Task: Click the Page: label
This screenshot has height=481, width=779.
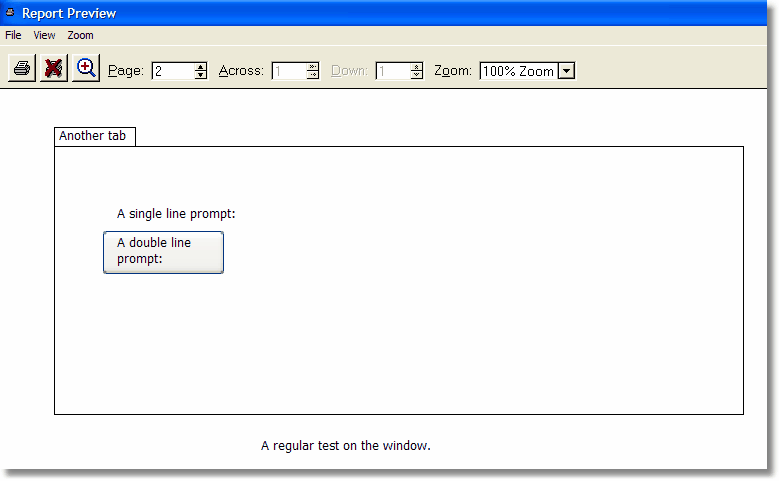Action: pyautogui.click(x=126, y=71)
